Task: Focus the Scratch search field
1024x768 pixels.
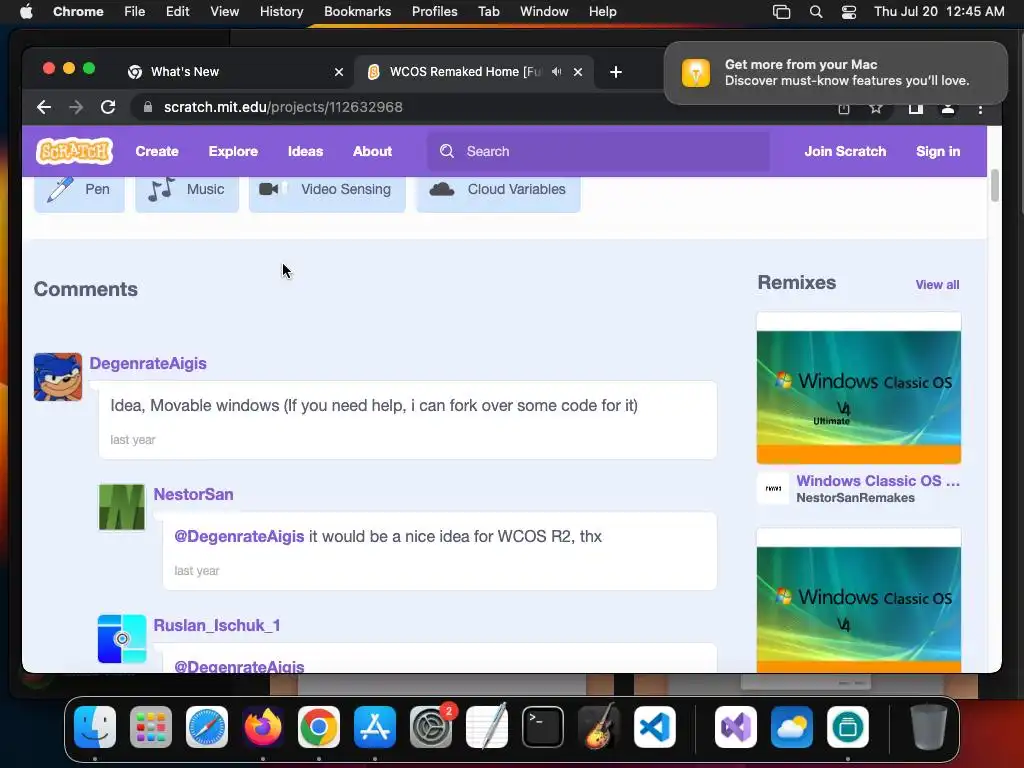Action: tap(598, 151)
